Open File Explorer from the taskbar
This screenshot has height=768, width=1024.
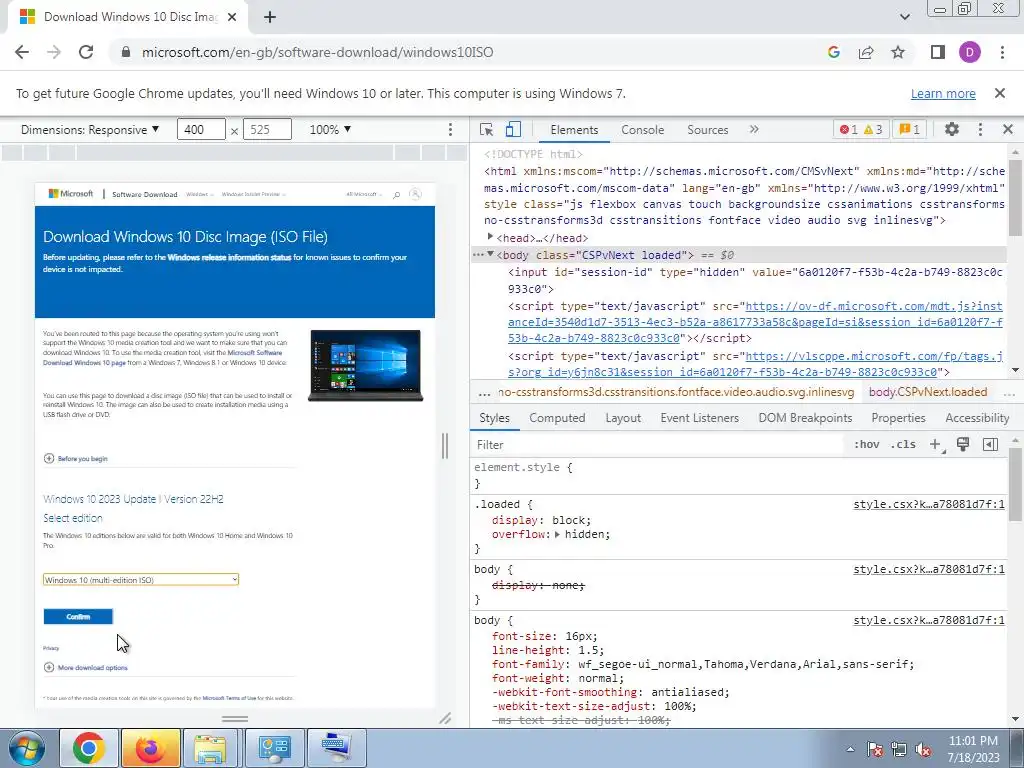210,748
